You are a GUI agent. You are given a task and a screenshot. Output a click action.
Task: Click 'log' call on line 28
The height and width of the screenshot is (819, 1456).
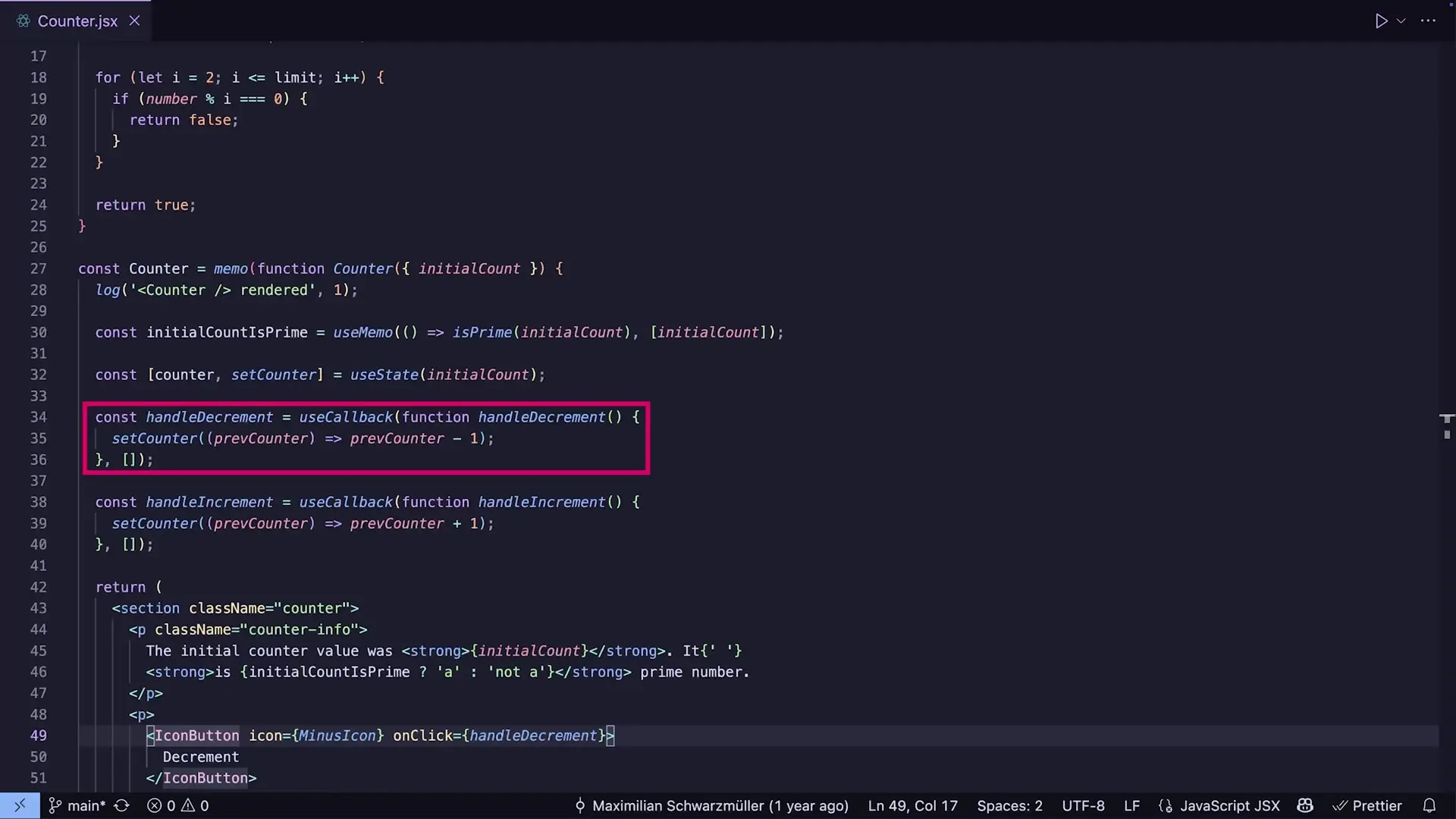coord(108,290)
